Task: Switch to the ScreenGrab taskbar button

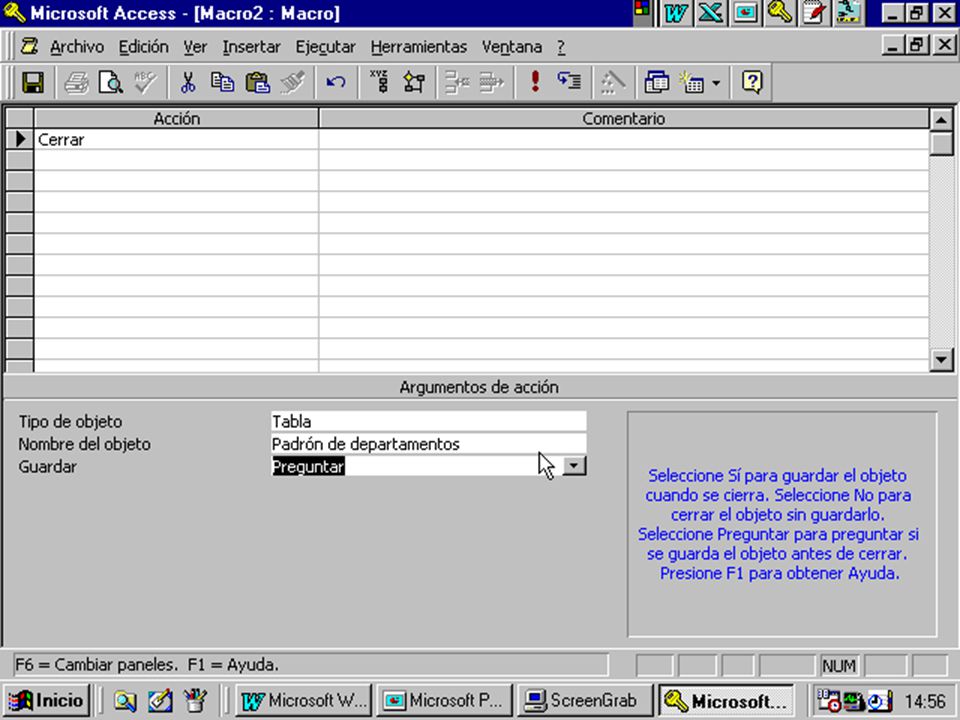Action: 584,700
